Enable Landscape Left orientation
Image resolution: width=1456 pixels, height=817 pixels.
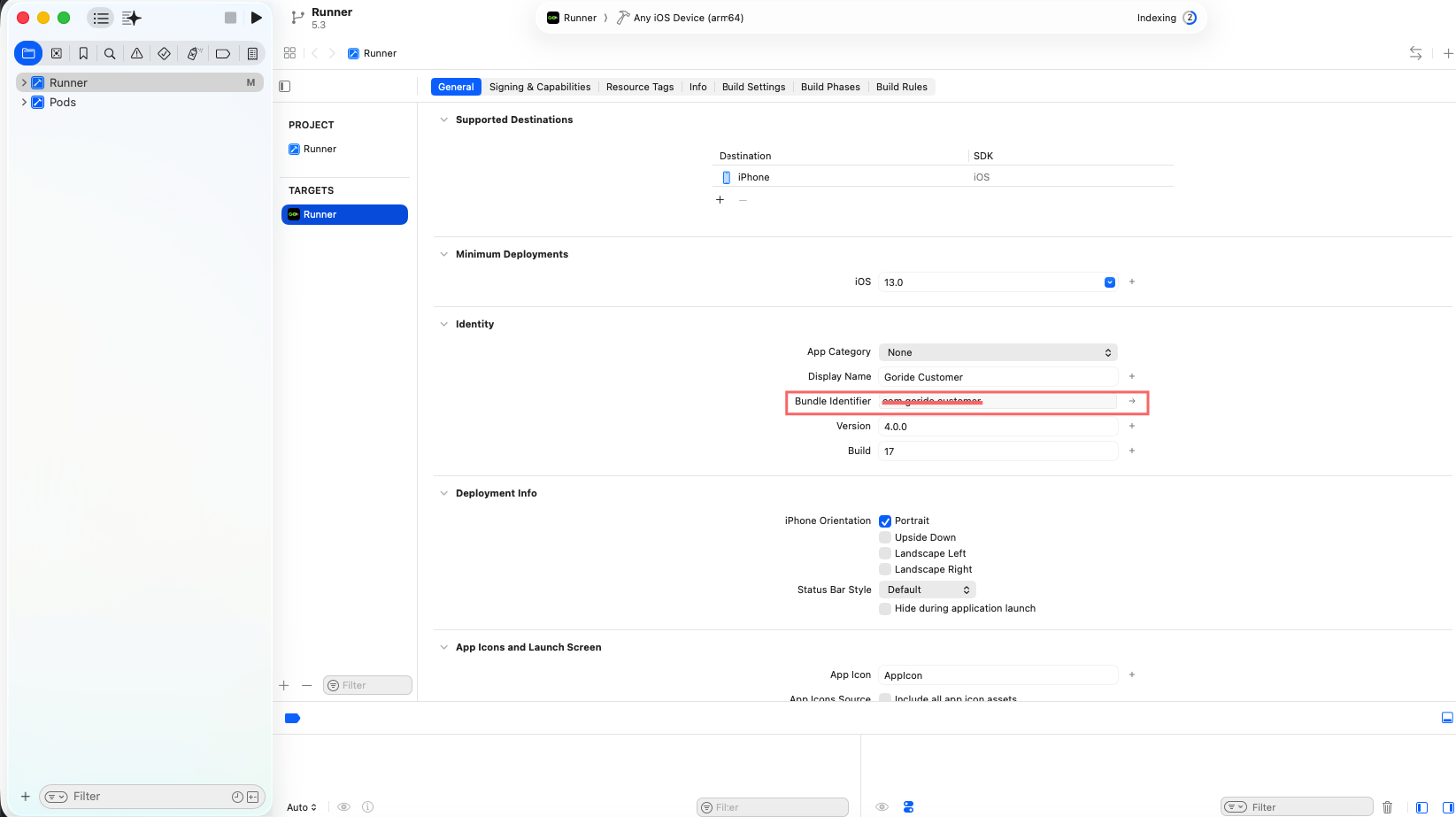[885, 553]
